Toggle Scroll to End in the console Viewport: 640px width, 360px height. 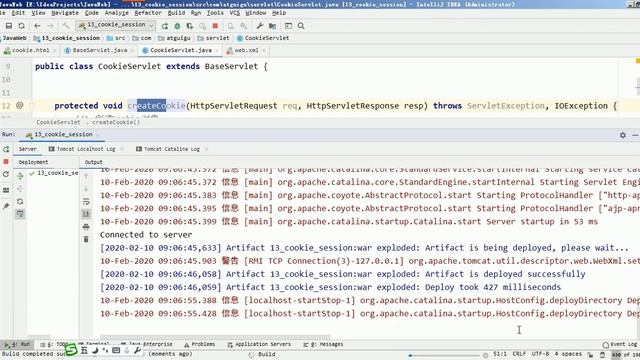point(86,213)
